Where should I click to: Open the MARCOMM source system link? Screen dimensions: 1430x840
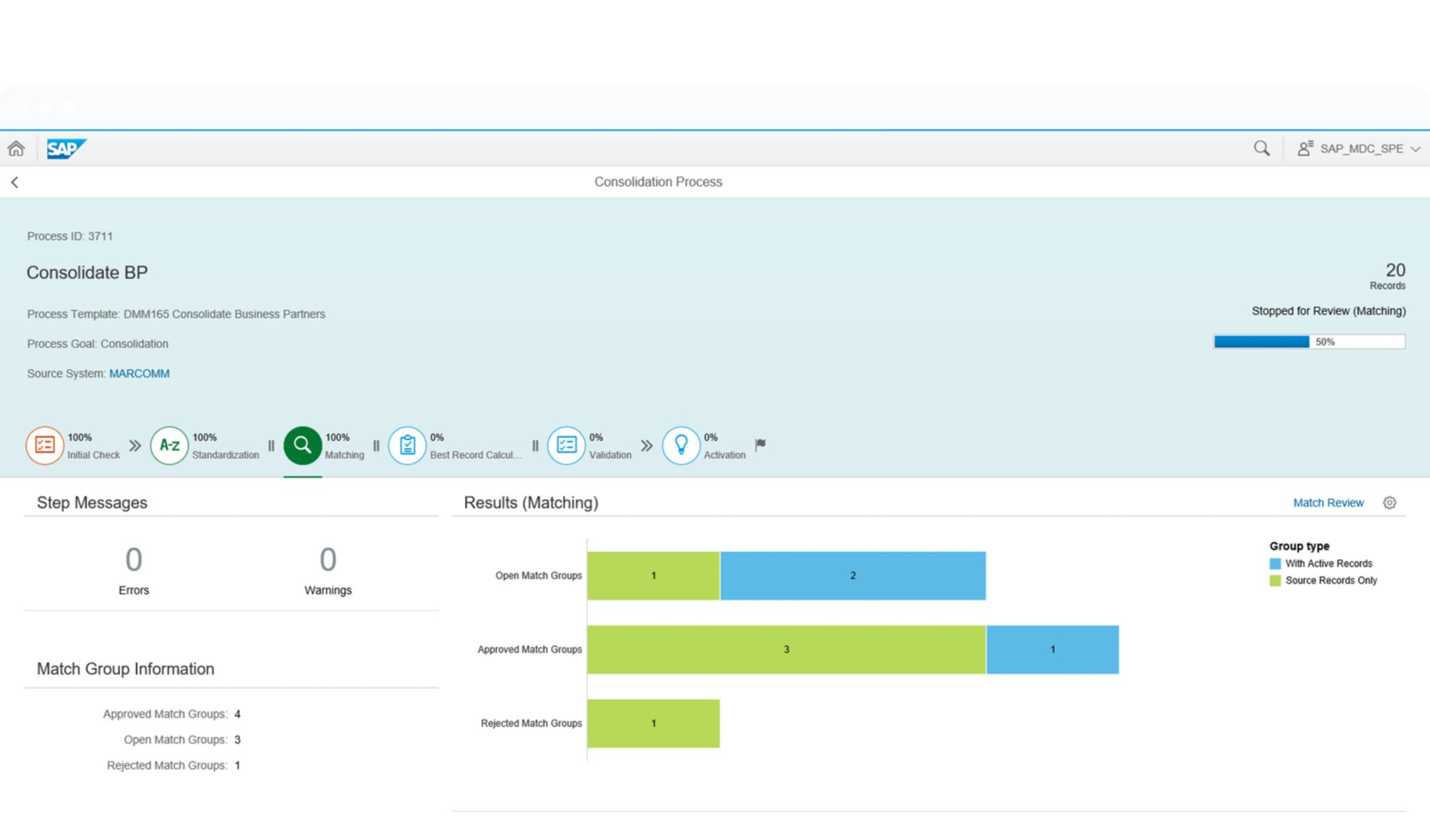pyautogui.click(x=139, y=373)
